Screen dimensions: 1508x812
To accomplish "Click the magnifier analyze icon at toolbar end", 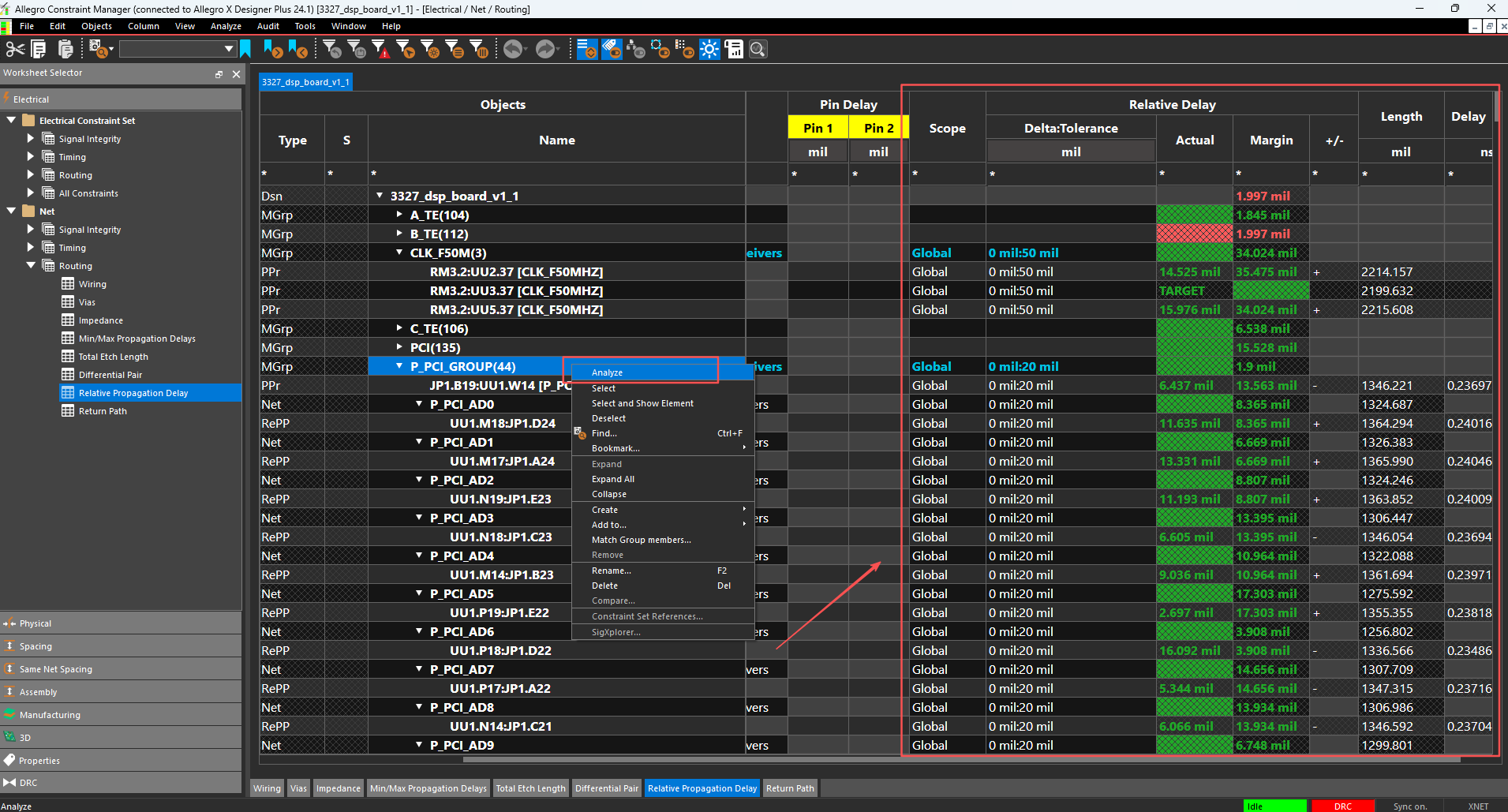I will [x=758, y=50].
